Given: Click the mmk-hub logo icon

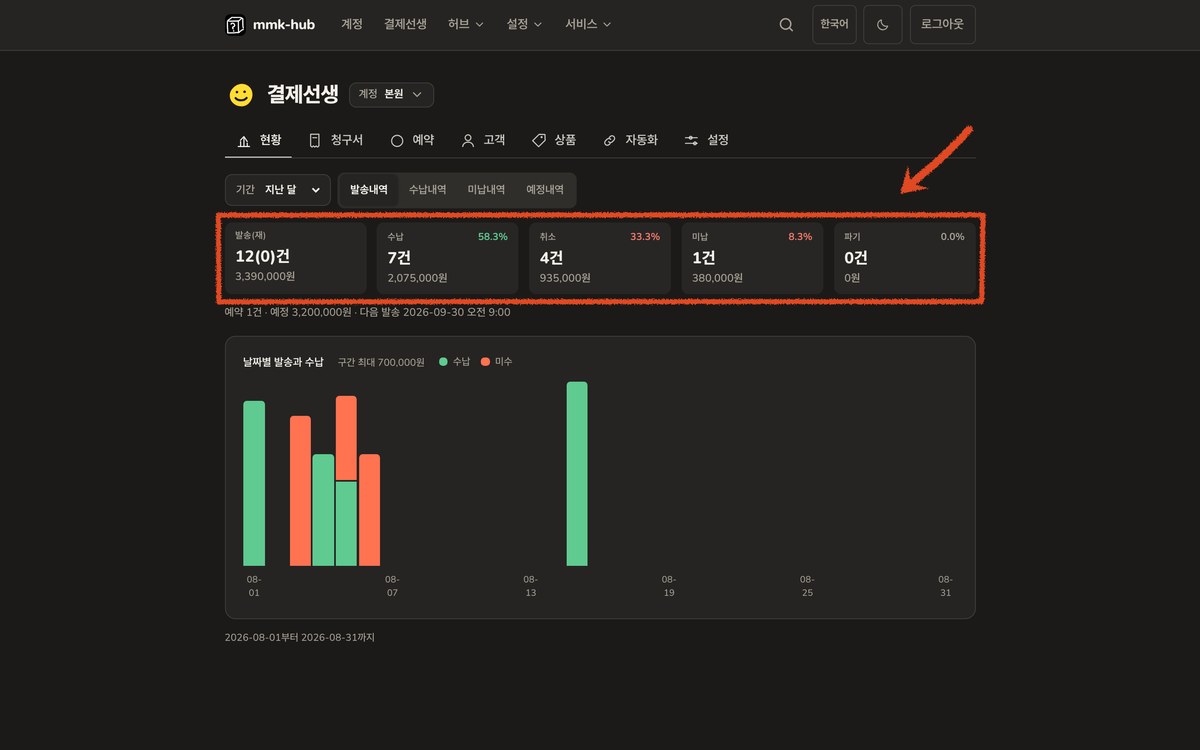Looking at the screenshot, I should click(x=235, y=25).
